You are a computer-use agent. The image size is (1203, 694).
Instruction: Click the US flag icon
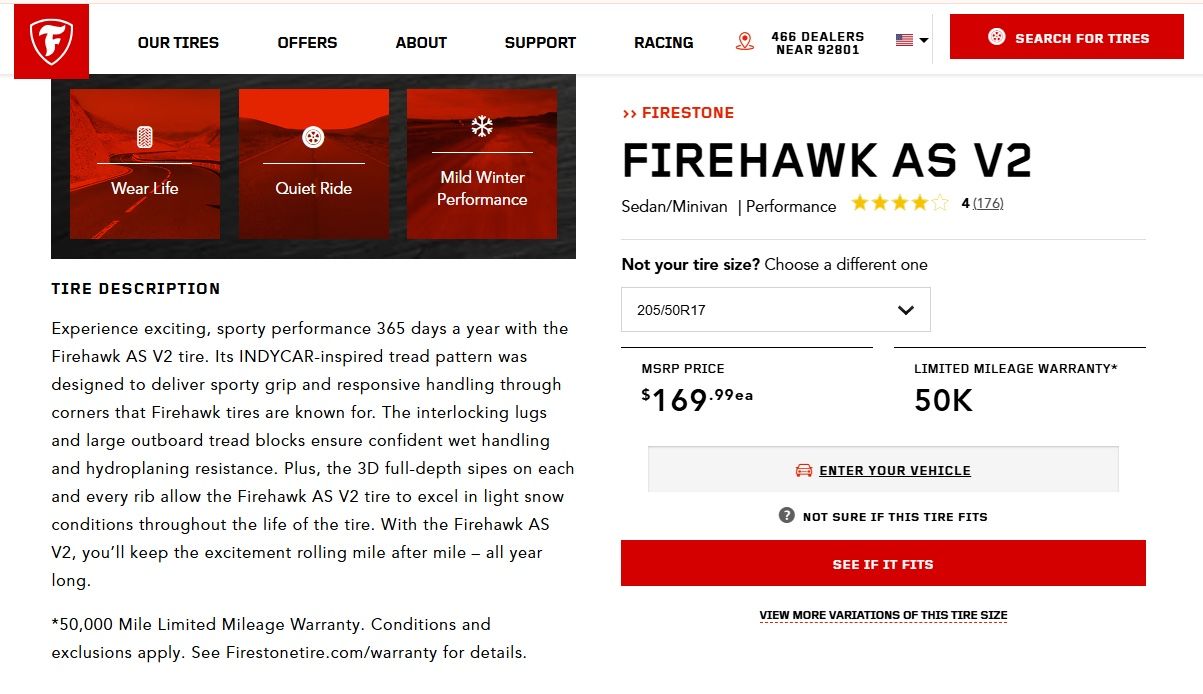(x=904, y=40)
